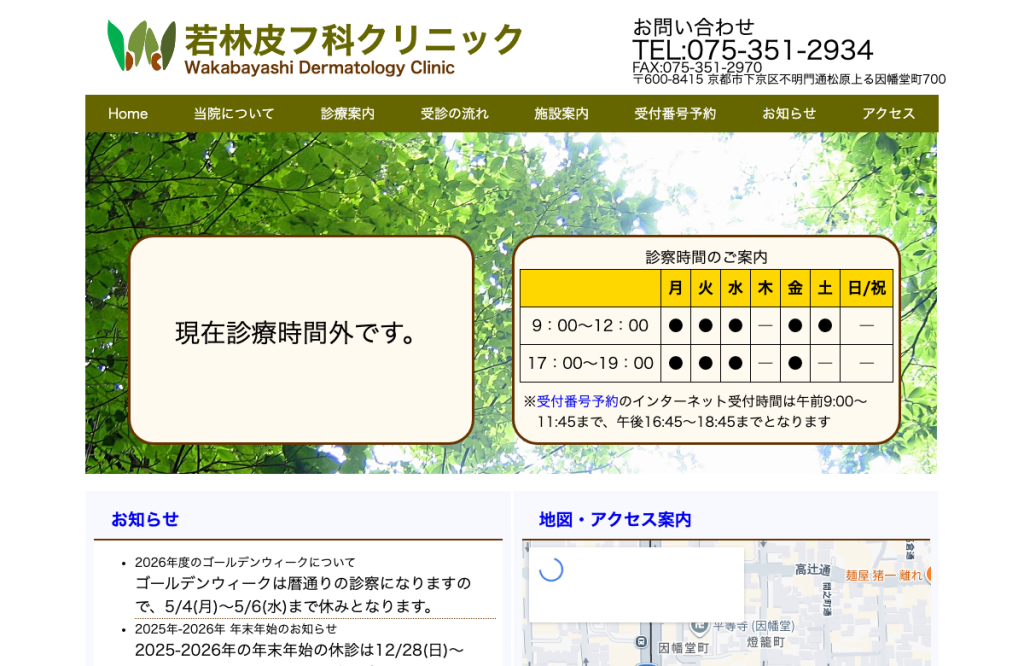Click お問い合わせ heading text
The height and width of the screenshot is (666, 1024).
point(694,27)
